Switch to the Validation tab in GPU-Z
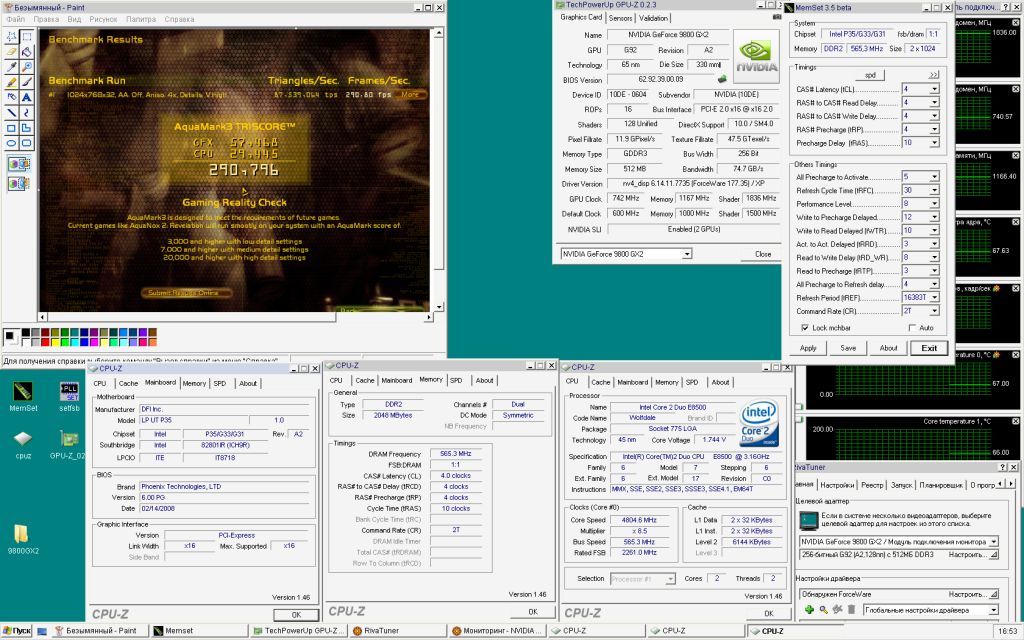1024x640 pixels. (x=653, y=18)
